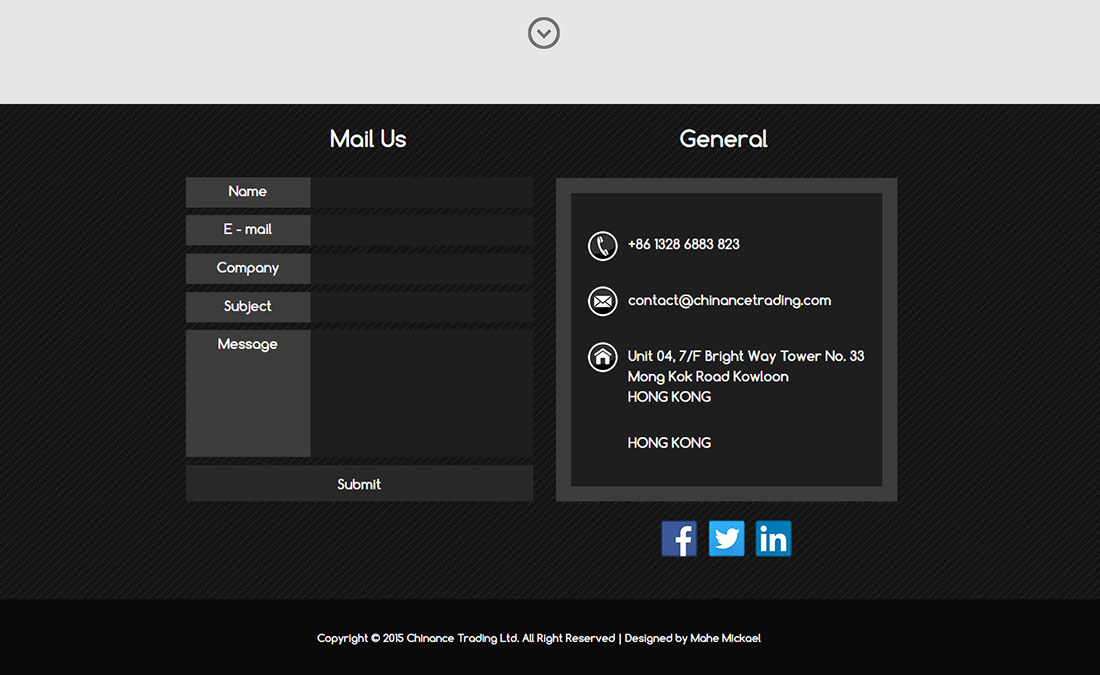Click the house icon beside the address
The height and width of the screenshot is (675, 1100).
(602, 357)
